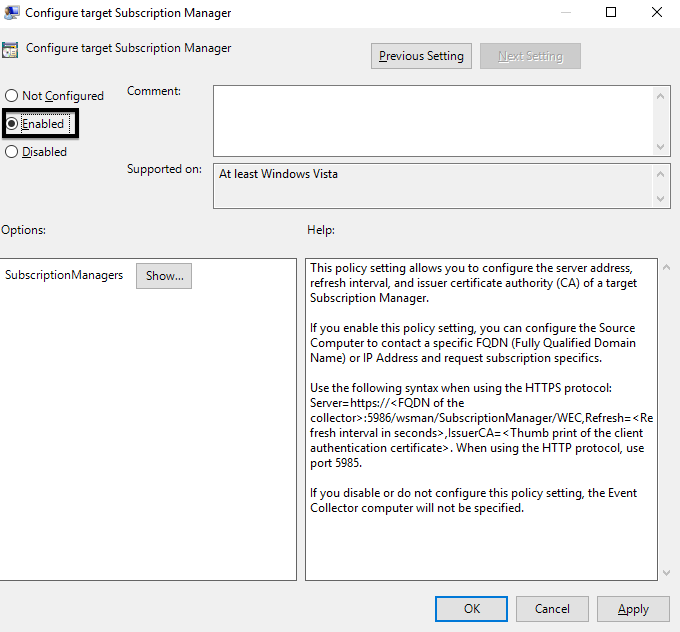Go to Previous Setting
The height and width of the screenshot is (632, 680).
tap(421, 56)
